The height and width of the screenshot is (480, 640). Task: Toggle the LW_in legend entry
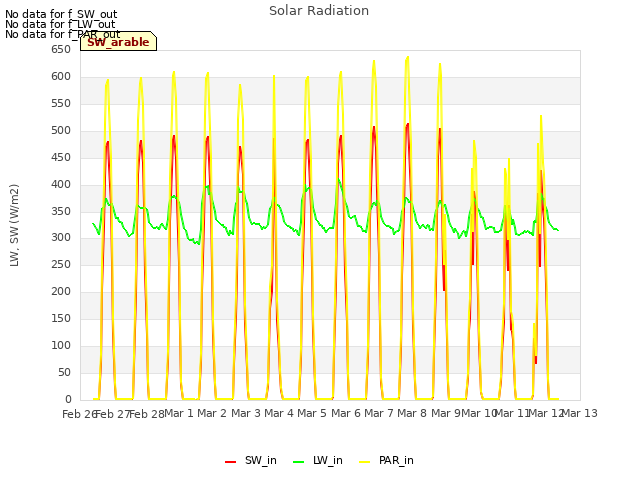coord(318,460)
